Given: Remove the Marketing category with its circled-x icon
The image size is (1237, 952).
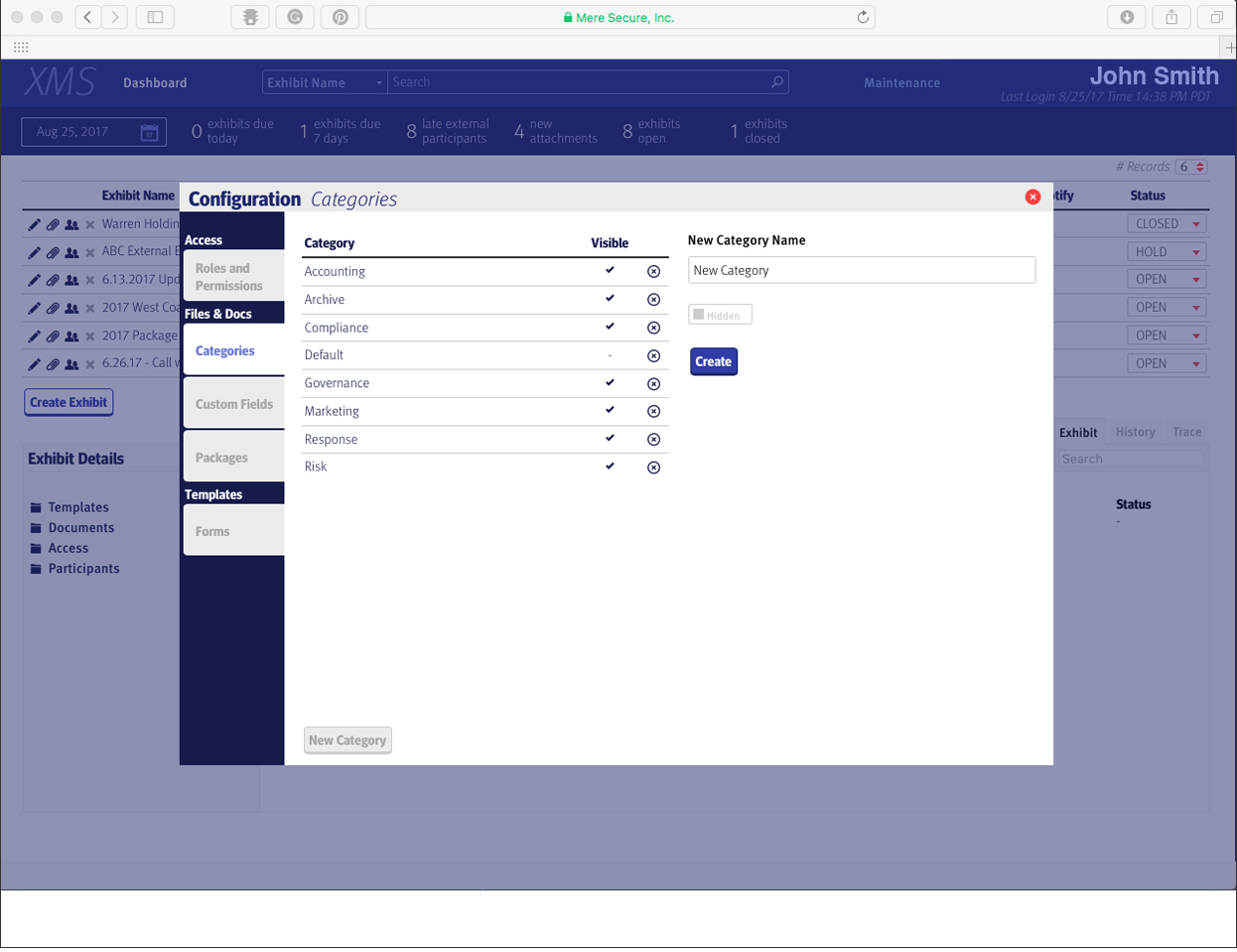Looking at the screenshot, I should (x=653, y=411).
